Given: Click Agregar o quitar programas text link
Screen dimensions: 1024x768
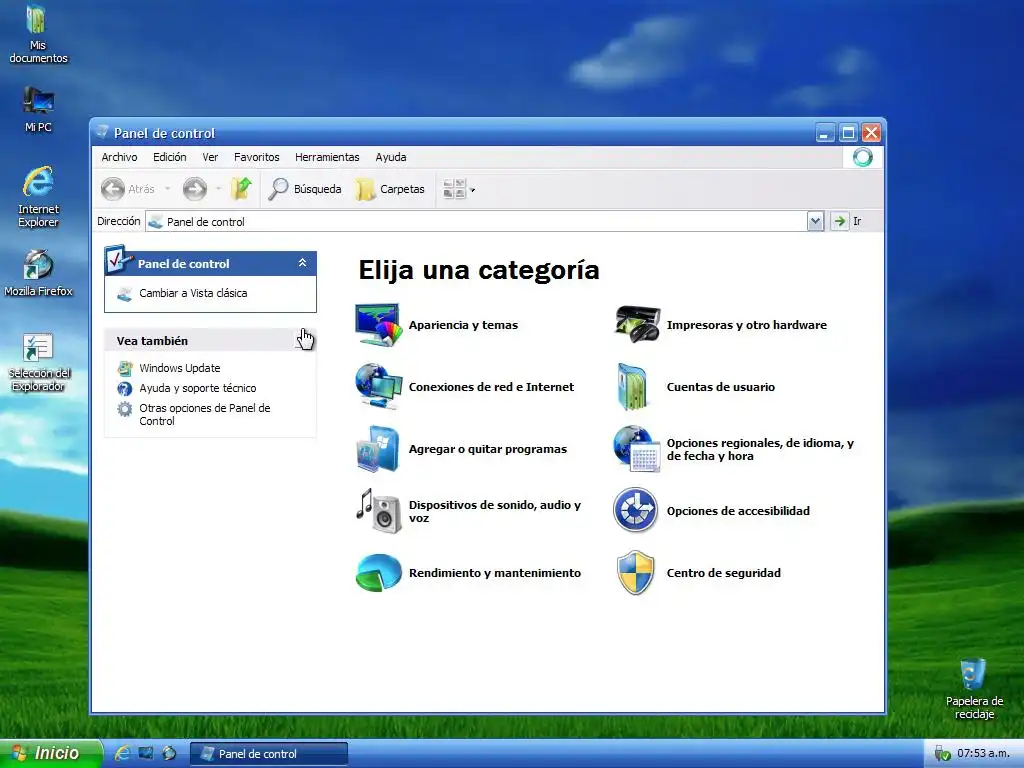Looking at the screenshot, I should (487, 449).
